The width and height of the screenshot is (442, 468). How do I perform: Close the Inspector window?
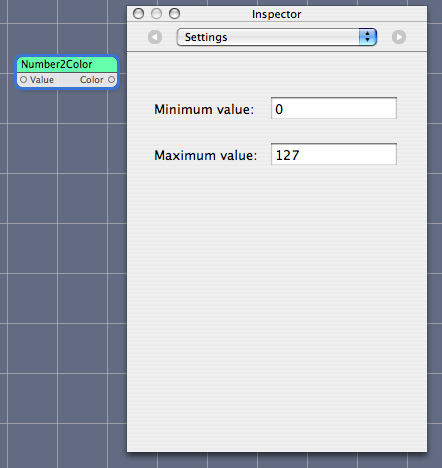point(138,14)
